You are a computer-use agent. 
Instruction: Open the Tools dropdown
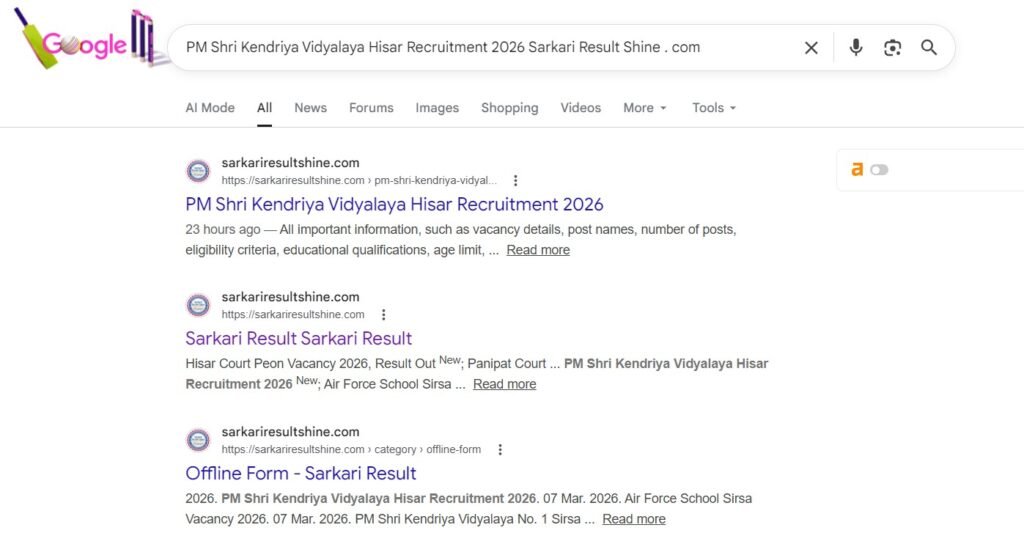714,108
